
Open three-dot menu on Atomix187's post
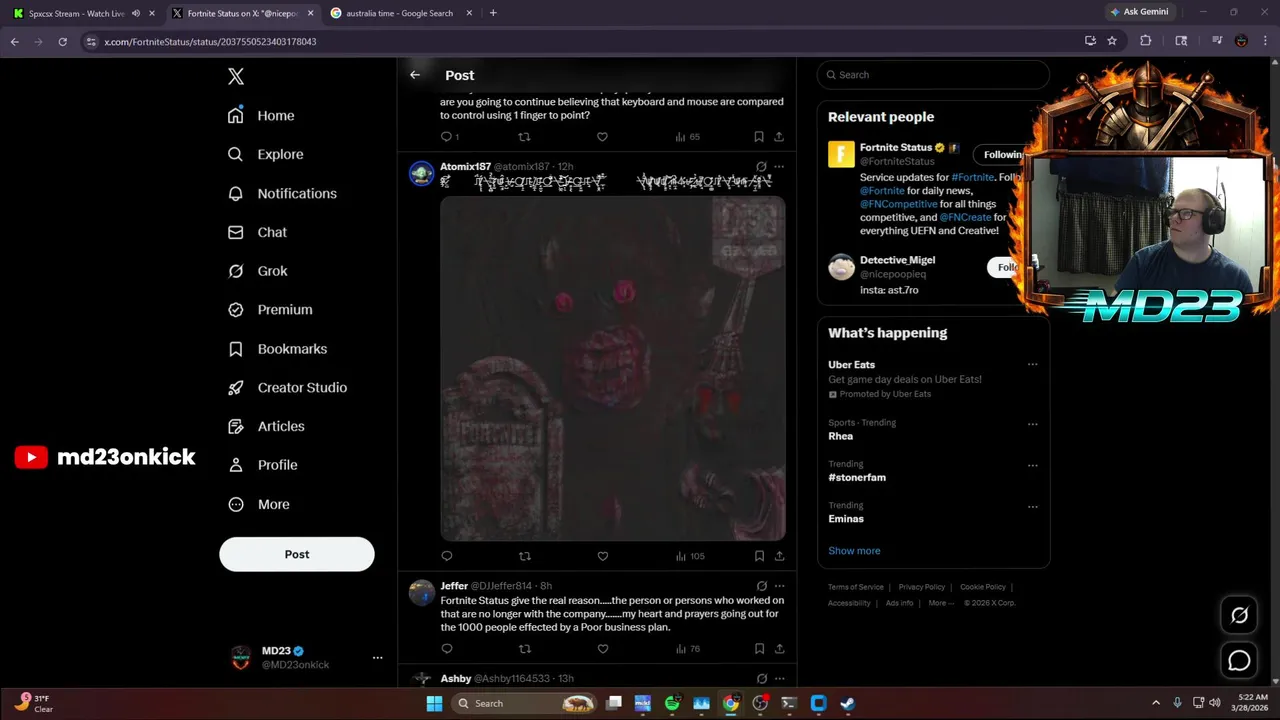(x=779, y=167)
